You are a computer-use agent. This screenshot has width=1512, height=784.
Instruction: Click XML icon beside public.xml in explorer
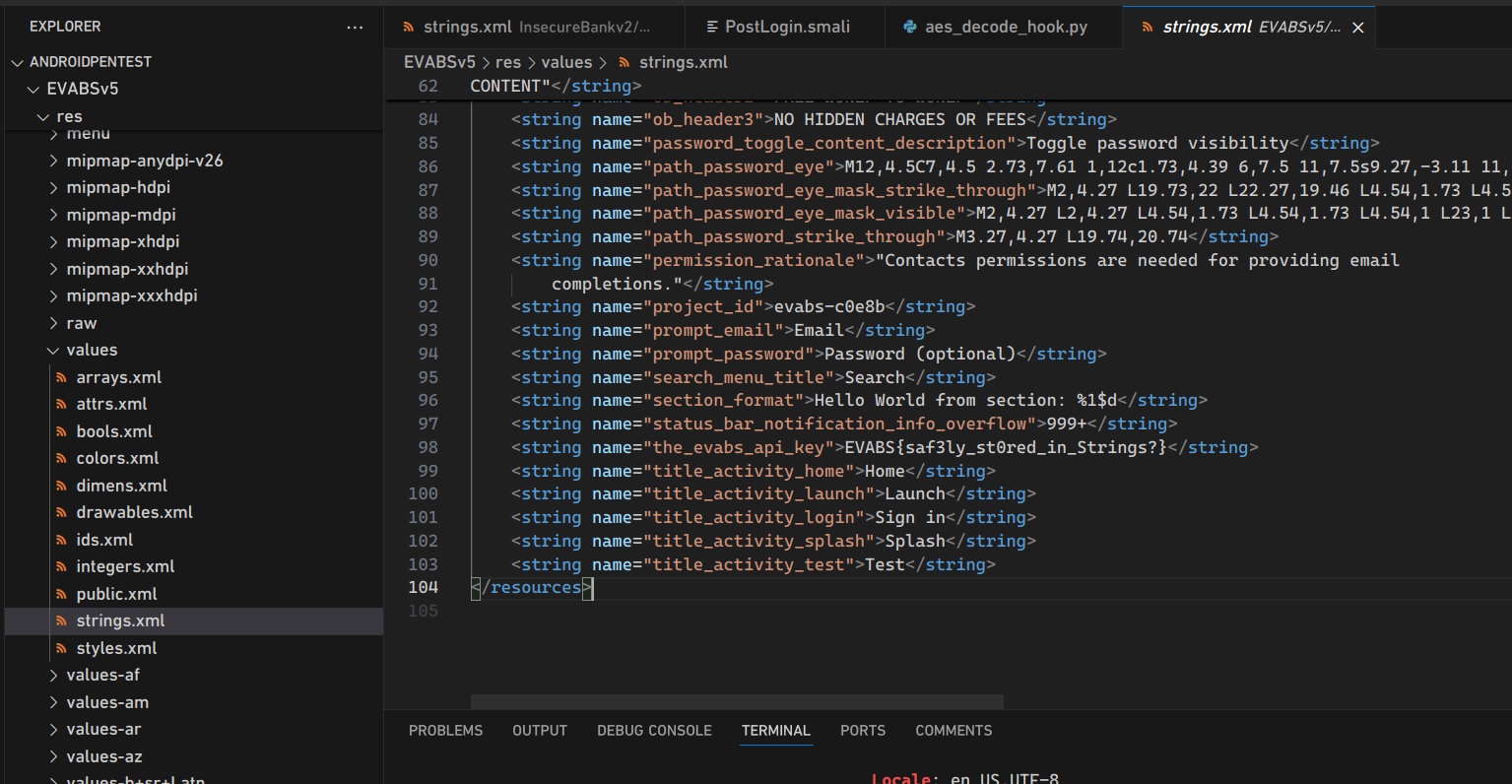[x=62, y=594]
